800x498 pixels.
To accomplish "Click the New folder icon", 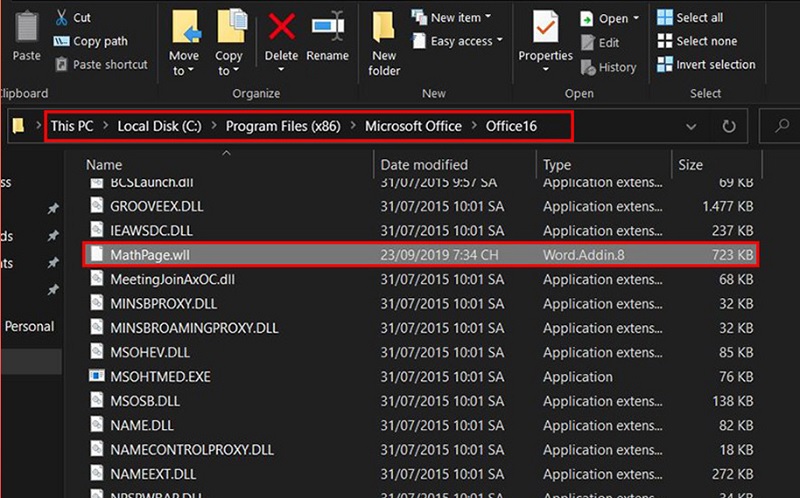I will [384, 28].
